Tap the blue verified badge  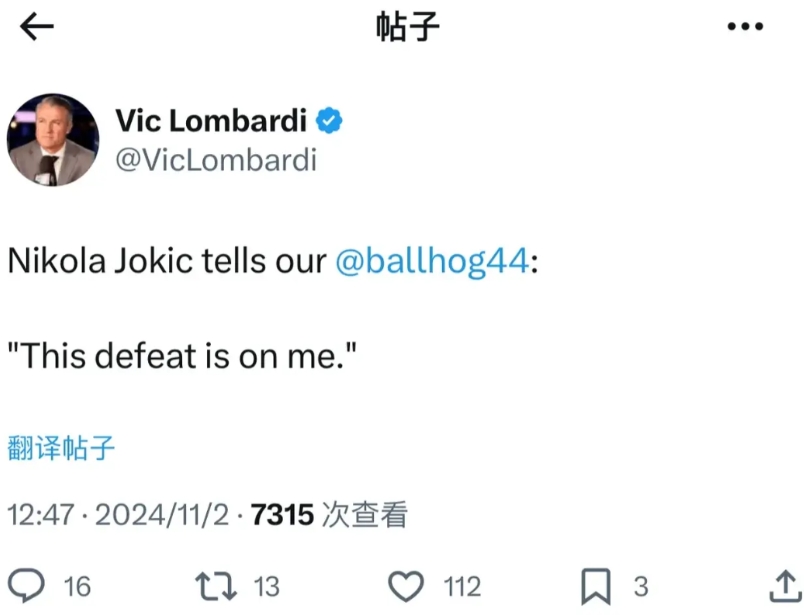[x=330, y=122]
